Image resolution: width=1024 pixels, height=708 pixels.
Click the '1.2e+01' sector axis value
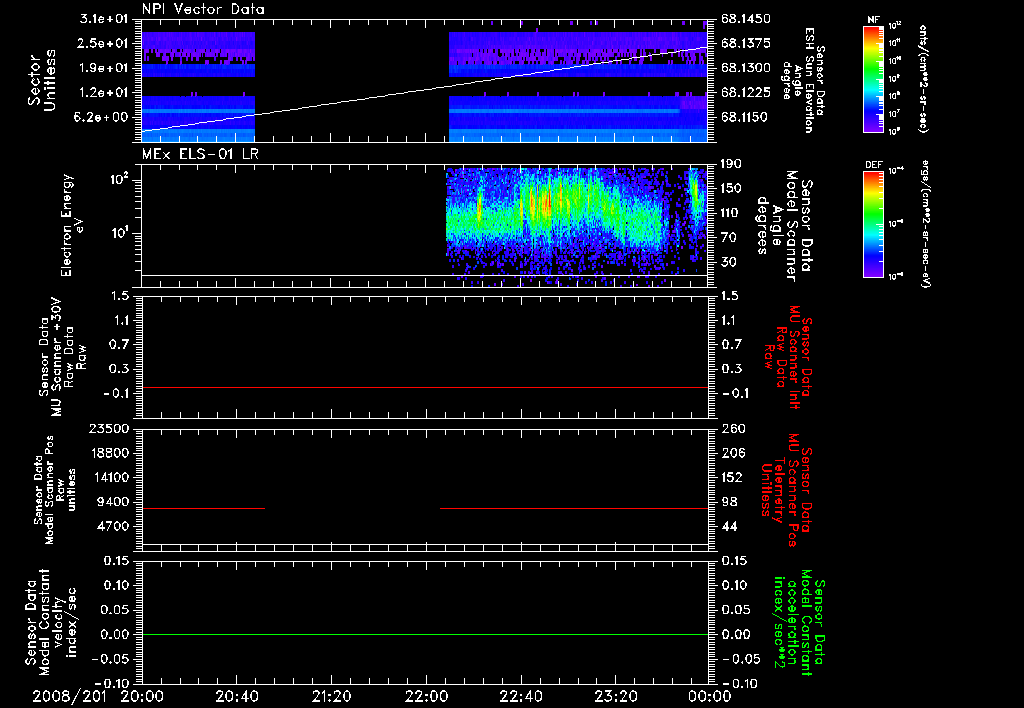104,93
